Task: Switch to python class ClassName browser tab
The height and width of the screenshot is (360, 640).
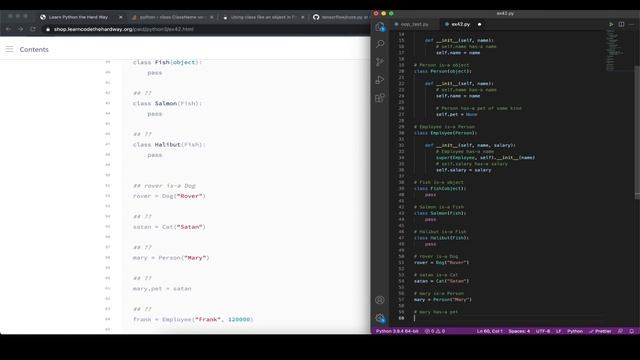Action: coord(171,17)
